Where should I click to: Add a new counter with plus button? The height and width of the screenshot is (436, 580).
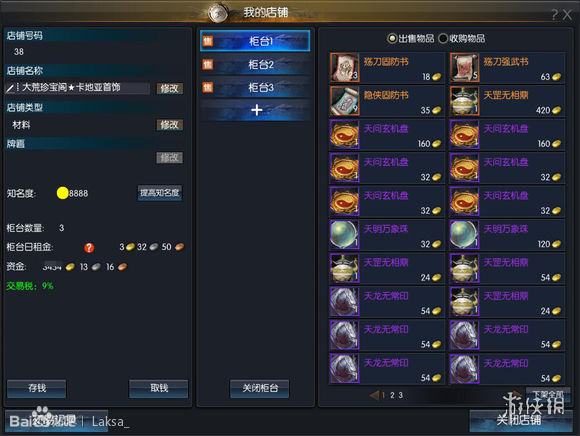point(255,110)
